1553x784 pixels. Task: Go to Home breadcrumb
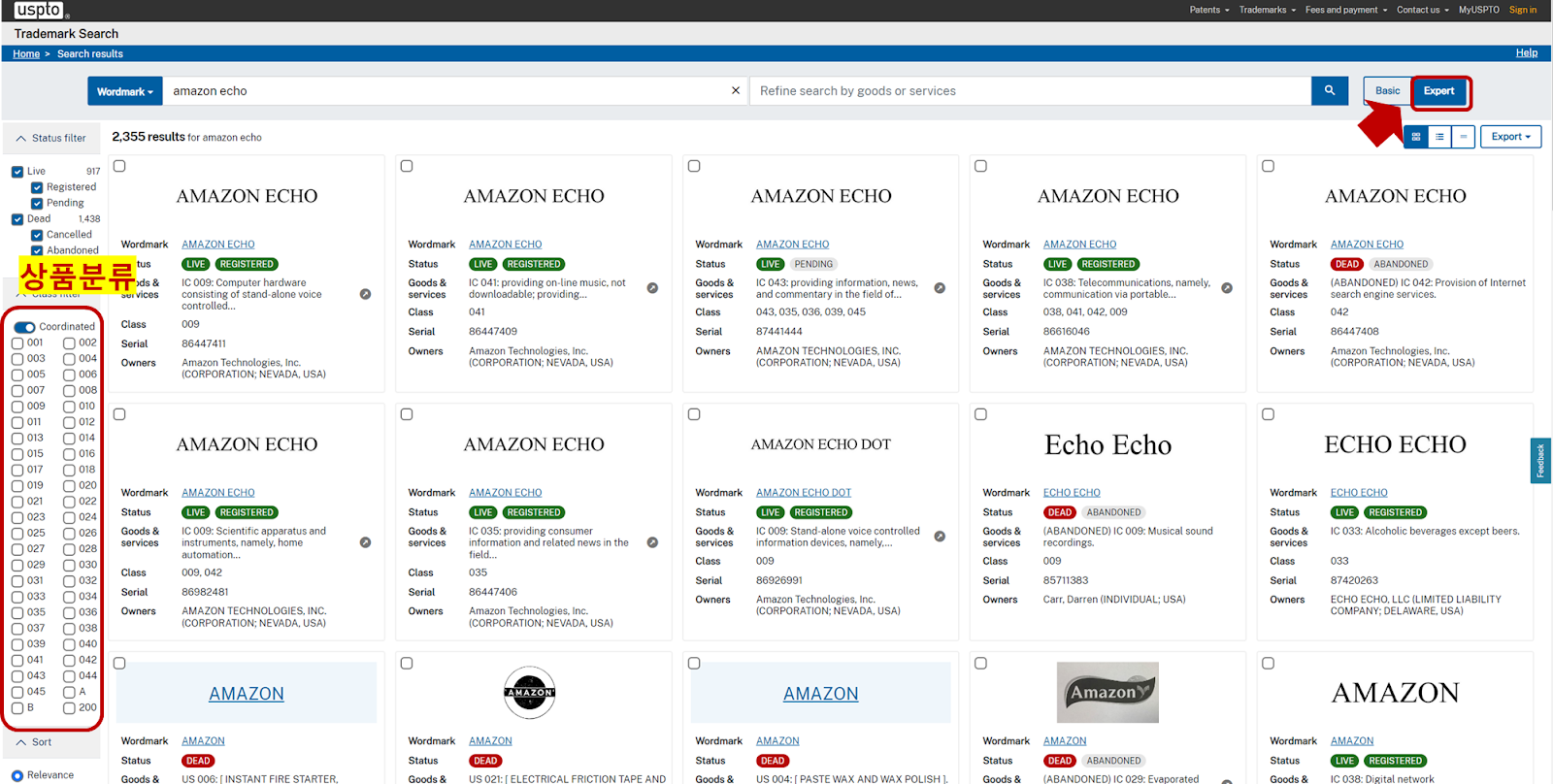[26, 53]
